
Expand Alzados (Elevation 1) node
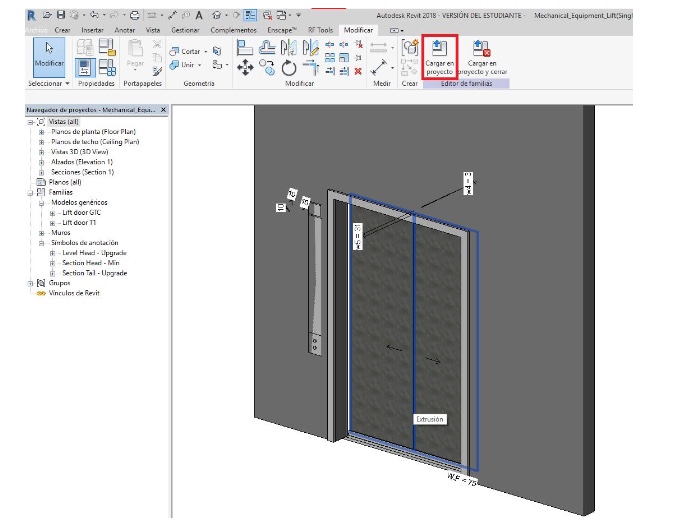click(x=42, y=162)
